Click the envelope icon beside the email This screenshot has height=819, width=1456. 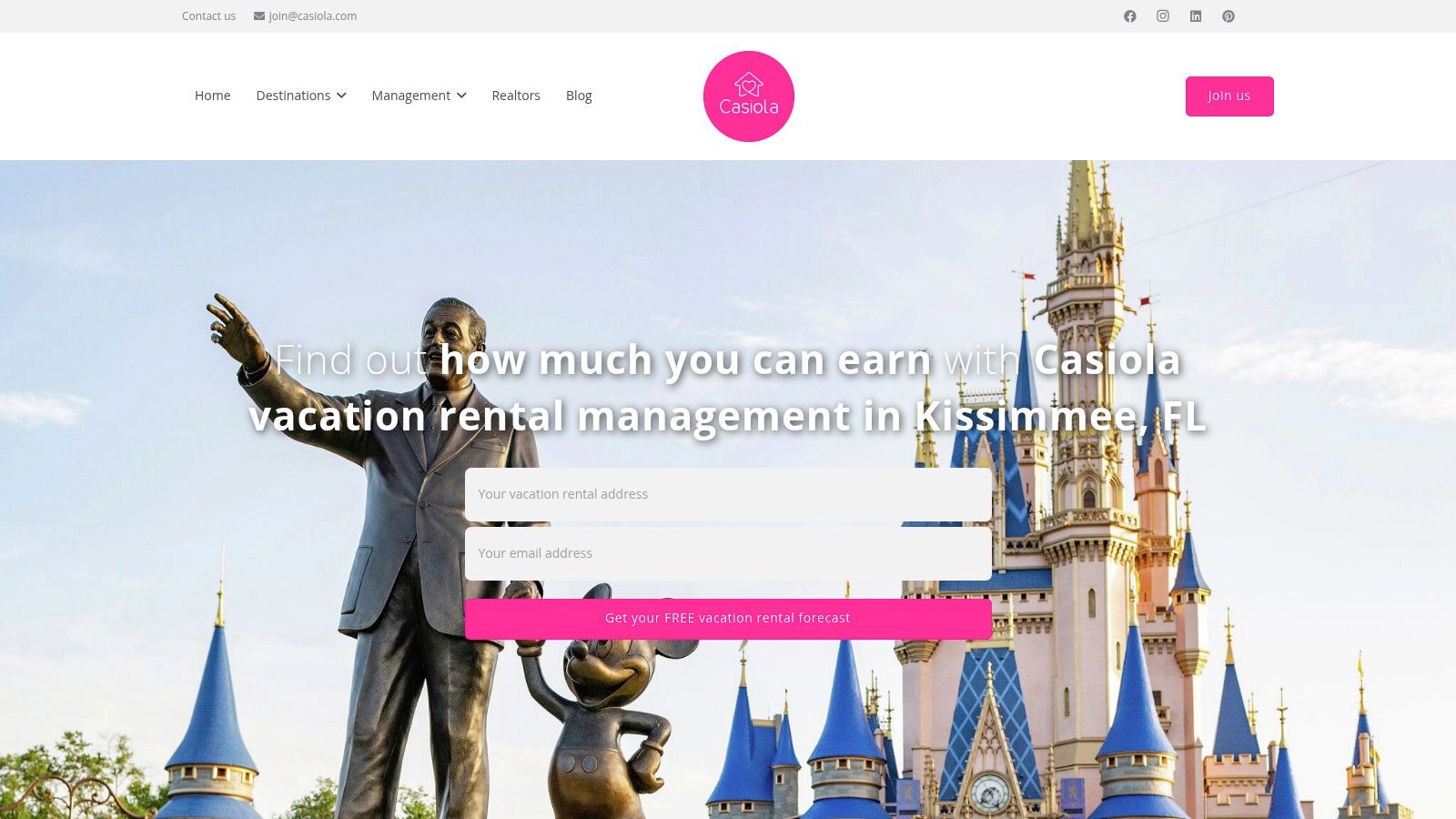(x=259, y=16)
